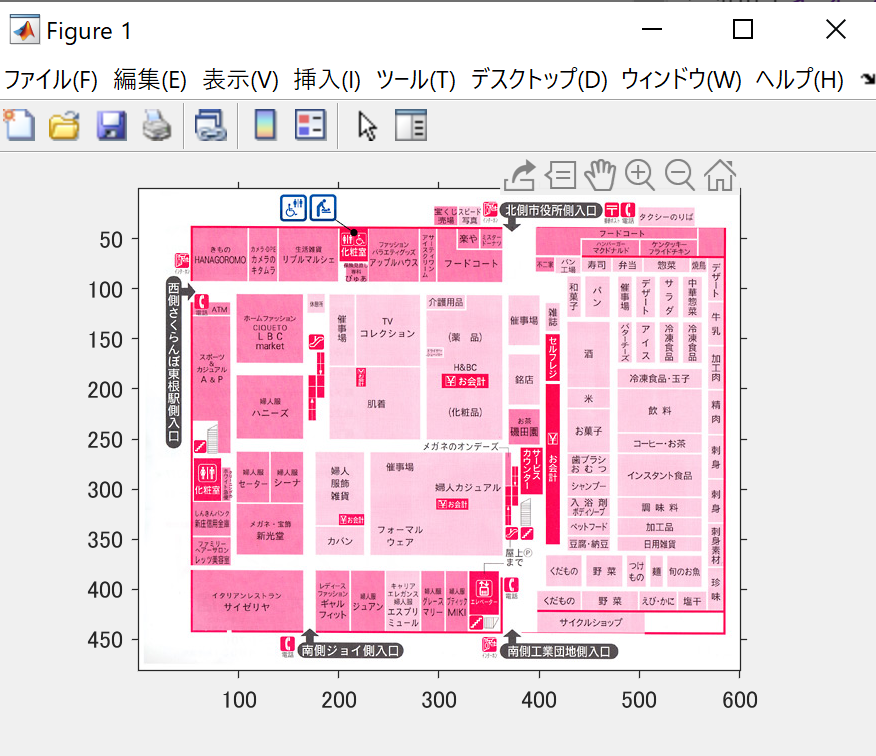Open the ファイル(F) menu
Viewport: 876px width, 756px height.
51,79
